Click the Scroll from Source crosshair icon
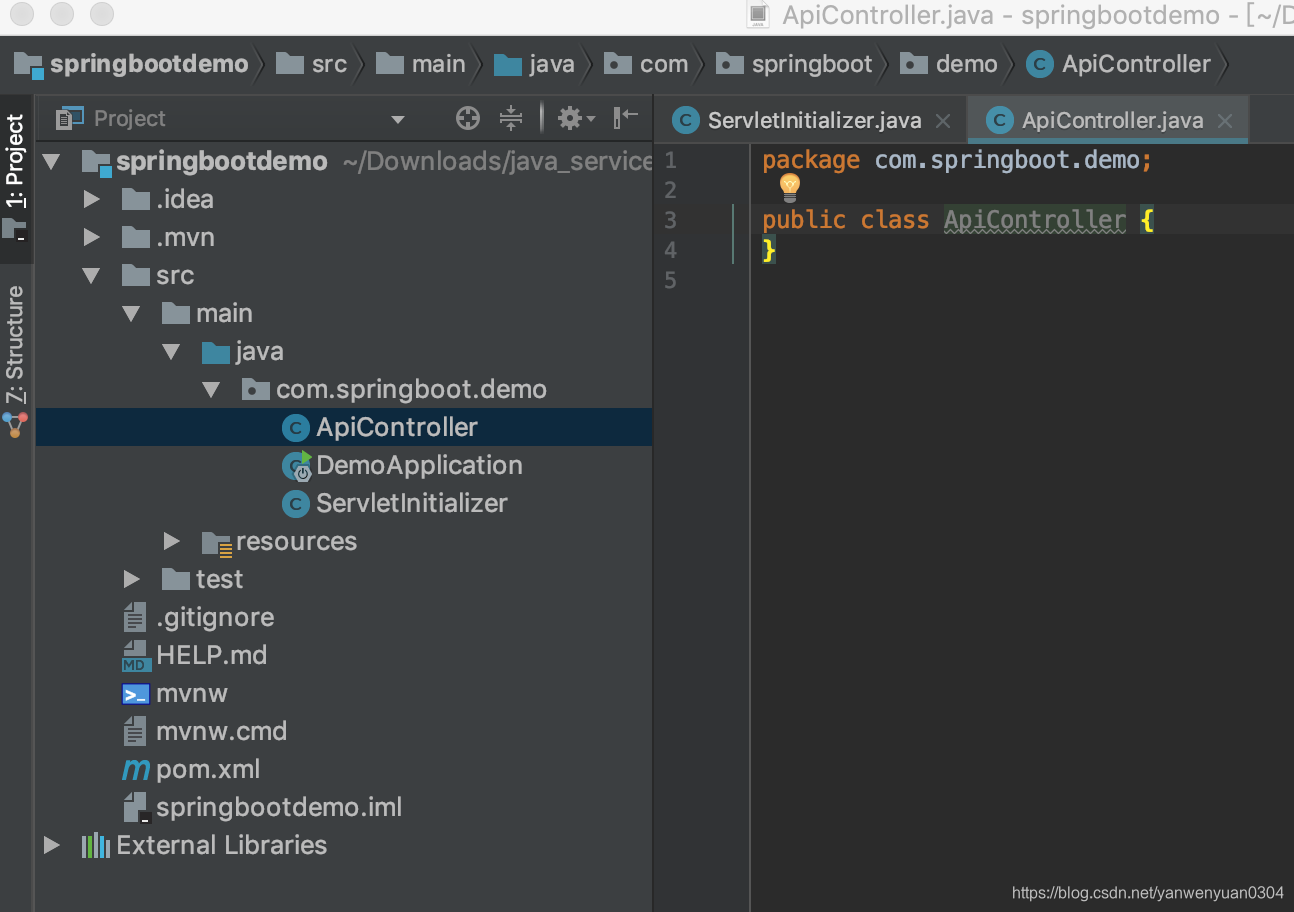The width and height of the screenshot is (1294, 912). click(x=467, y=119)
